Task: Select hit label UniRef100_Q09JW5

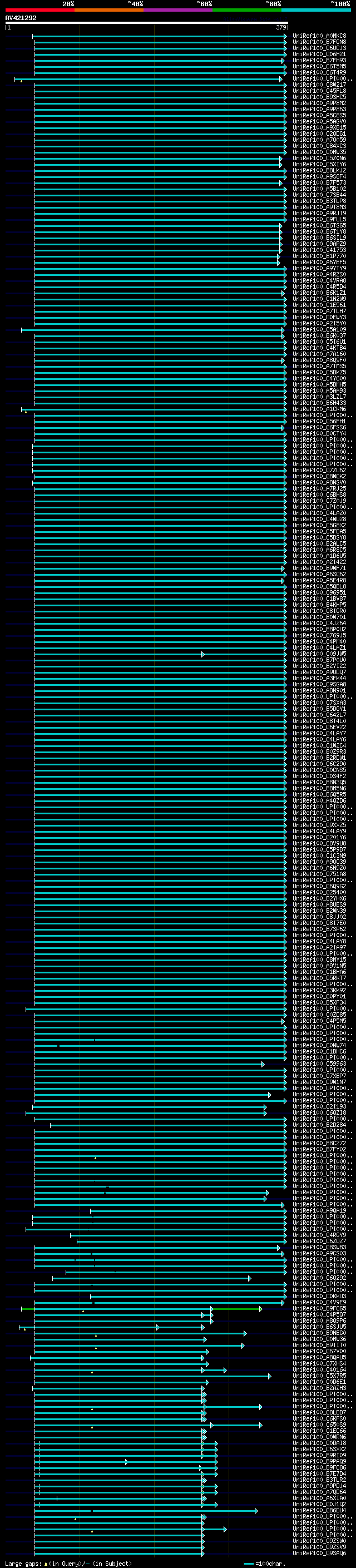Action: click(319, 654)
